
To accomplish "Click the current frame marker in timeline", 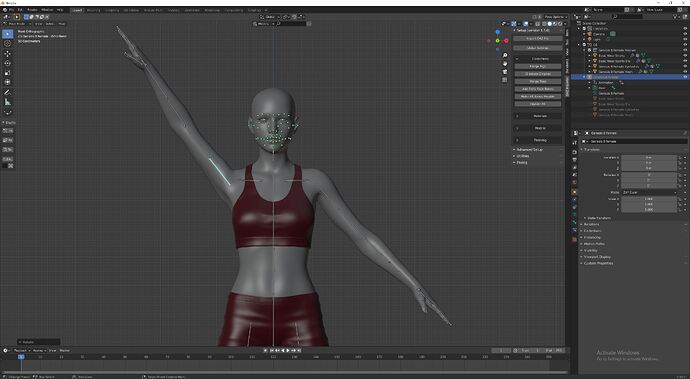I will (21, 357).
